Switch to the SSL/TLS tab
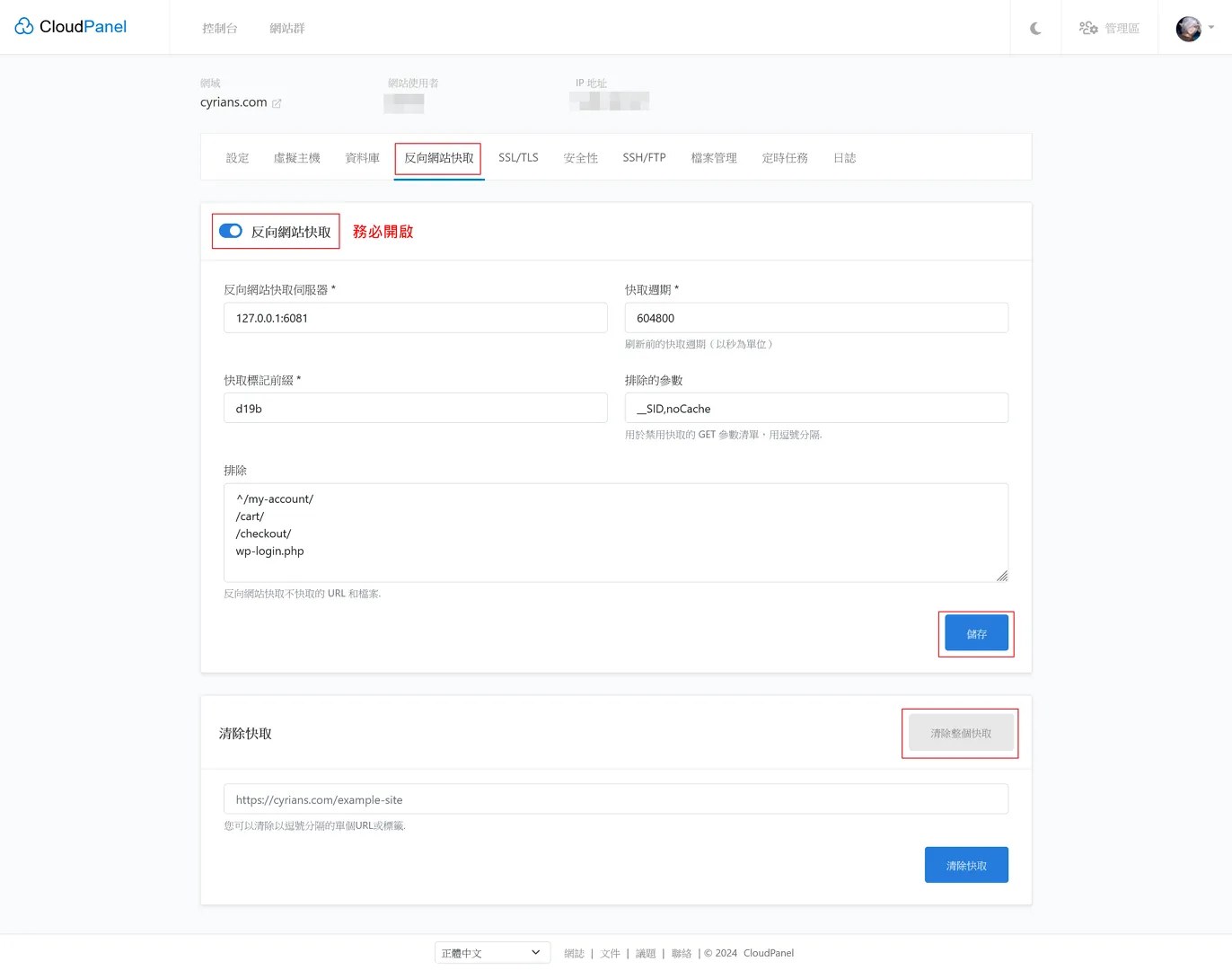 coord(518,158)
